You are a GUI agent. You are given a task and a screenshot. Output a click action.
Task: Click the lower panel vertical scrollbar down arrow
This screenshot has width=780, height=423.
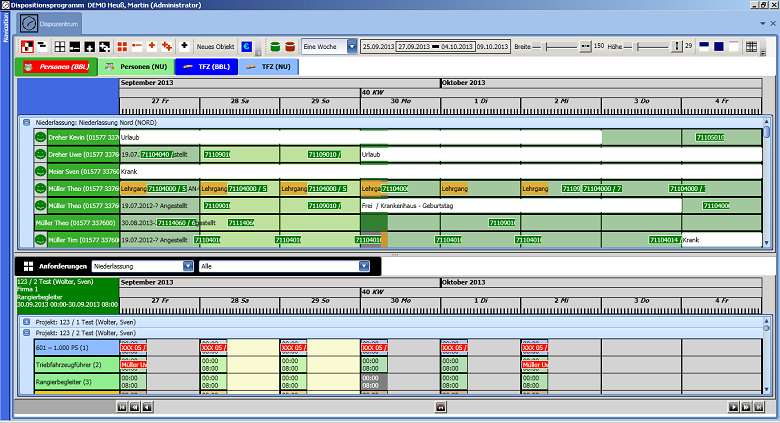pyautogui.click(x=767, y=390)
